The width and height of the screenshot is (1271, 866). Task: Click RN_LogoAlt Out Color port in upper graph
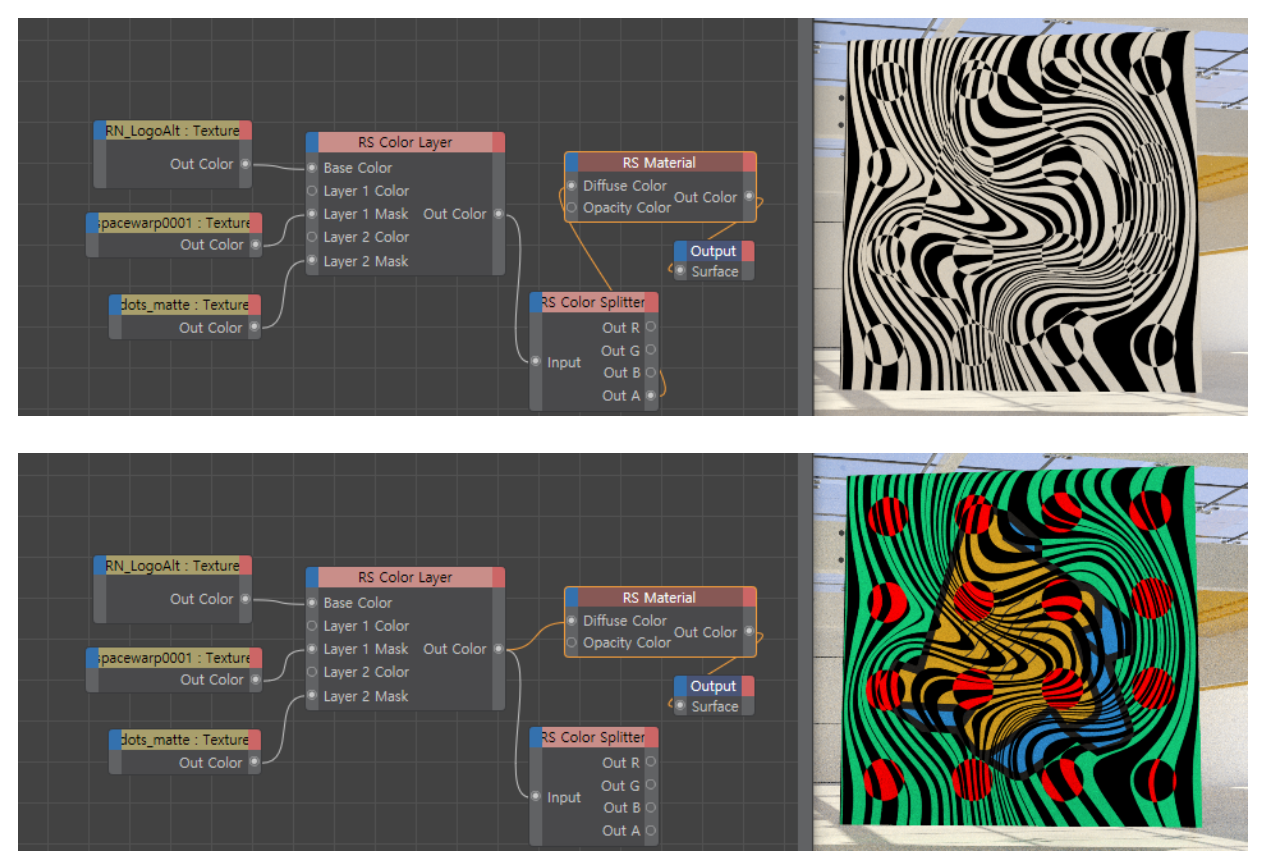coord(246,164)
